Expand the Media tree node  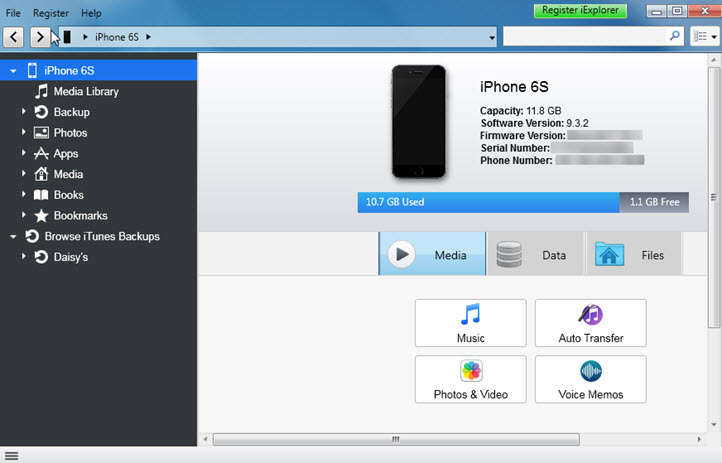(x=23, y=174)
